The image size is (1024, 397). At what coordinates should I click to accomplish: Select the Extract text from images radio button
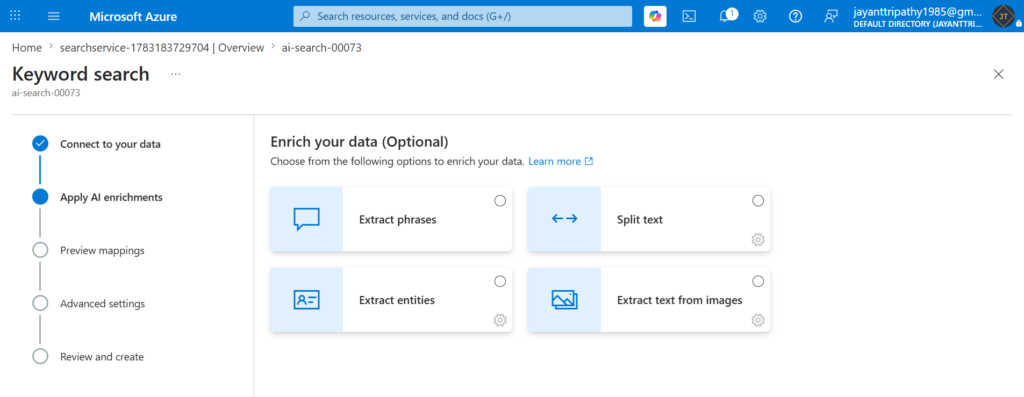pyautogui.click(x=758, y=281)
